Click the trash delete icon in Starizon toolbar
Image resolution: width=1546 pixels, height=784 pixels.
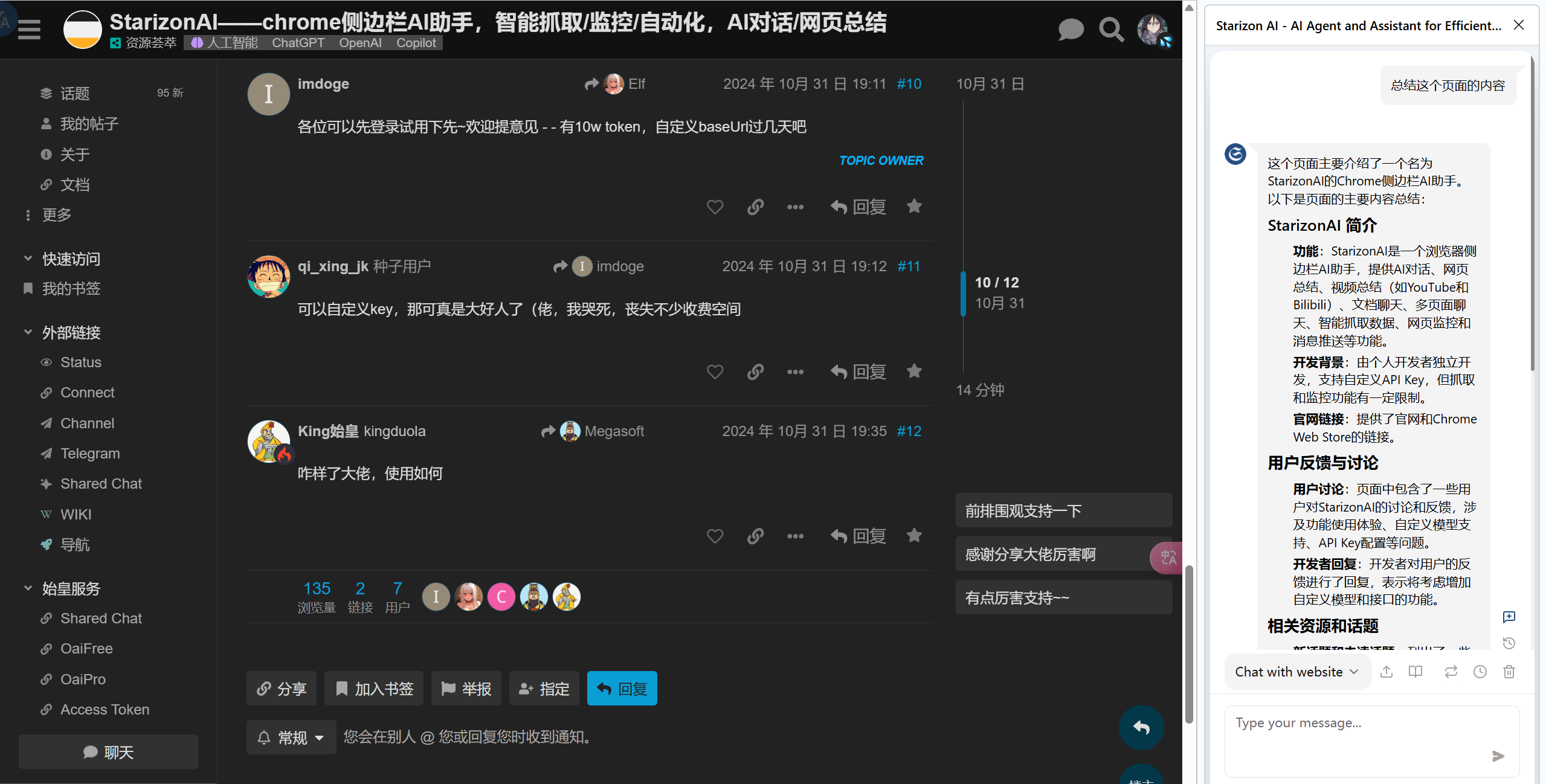tap(1509, 672)
